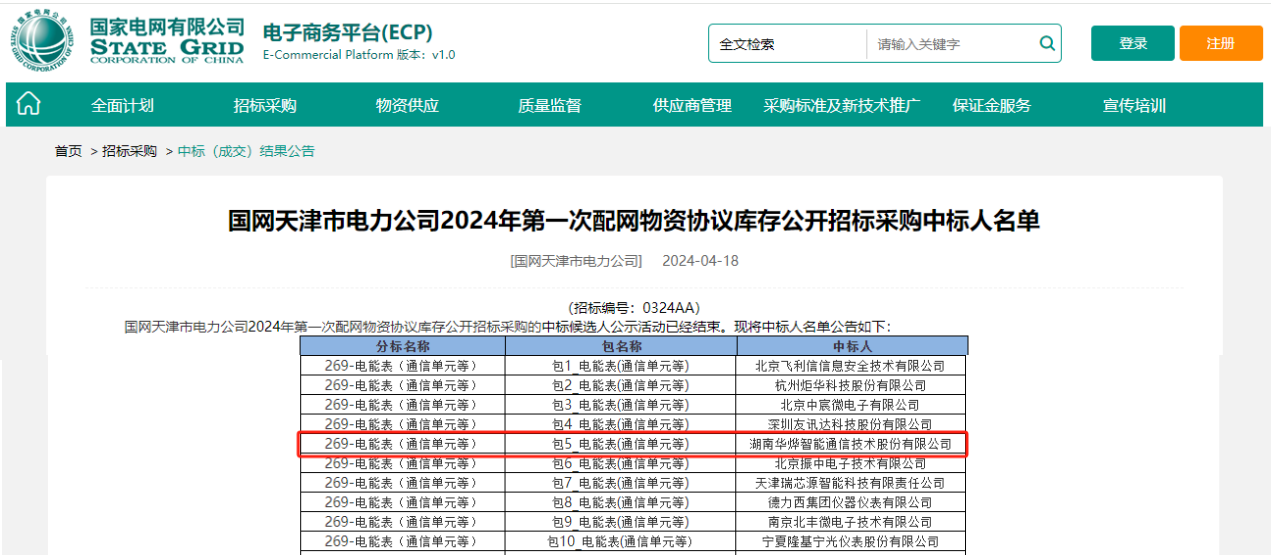Image resolution: width=1271 pixels, height=555 pixels.
Task: Click 深圳友讯达科技股份有限公司 cell
Action: click(852, 424)
